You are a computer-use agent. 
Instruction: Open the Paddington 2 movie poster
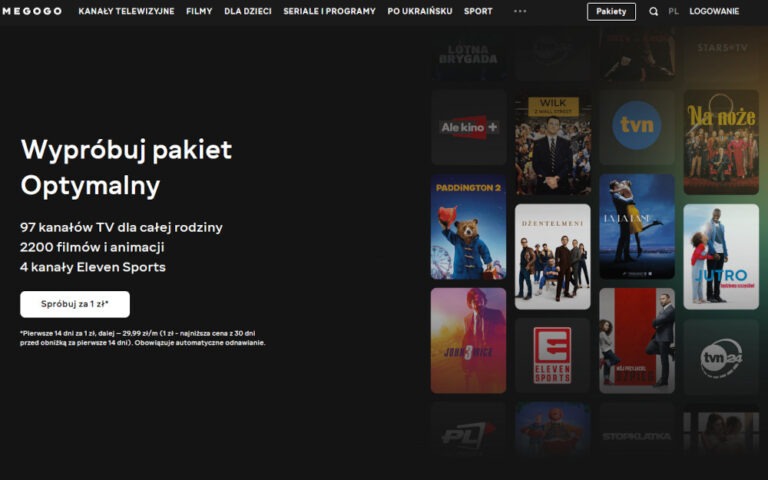pos(468,227)
